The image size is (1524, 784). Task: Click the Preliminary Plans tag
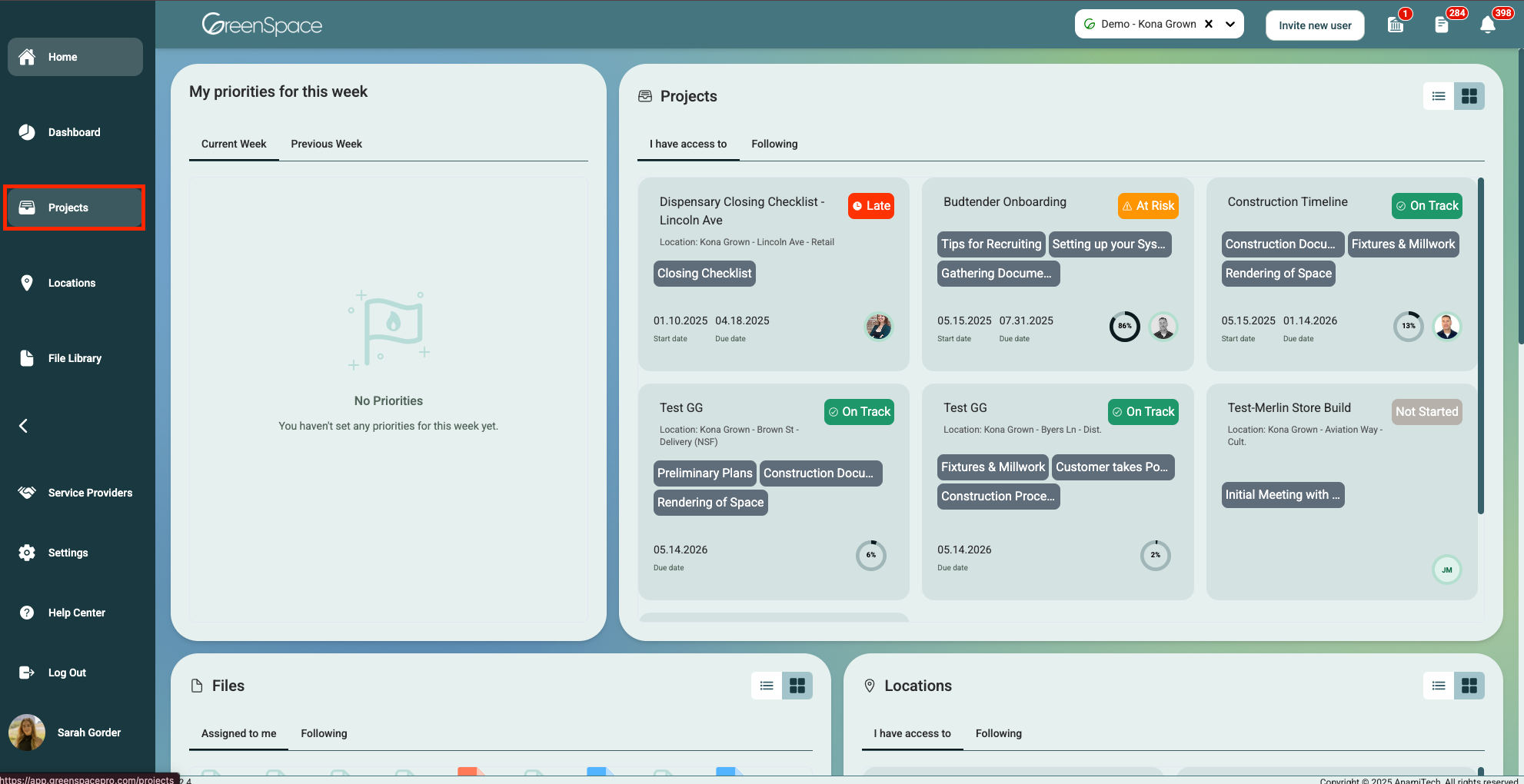click(705, 473)
